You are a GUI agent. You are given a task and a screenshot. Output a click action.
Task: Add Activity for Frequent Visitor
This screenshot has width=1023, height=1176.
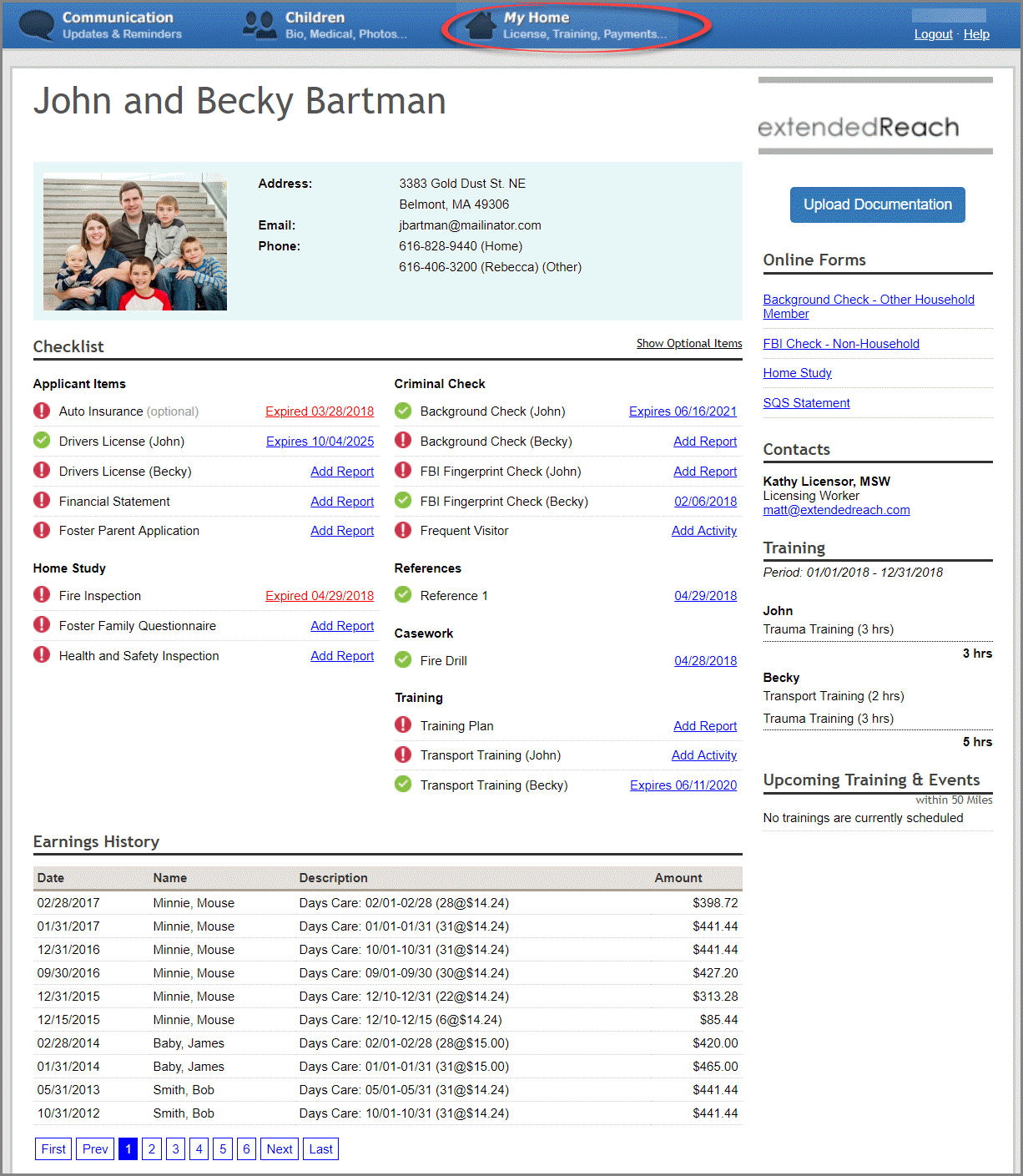pos(704,531)
